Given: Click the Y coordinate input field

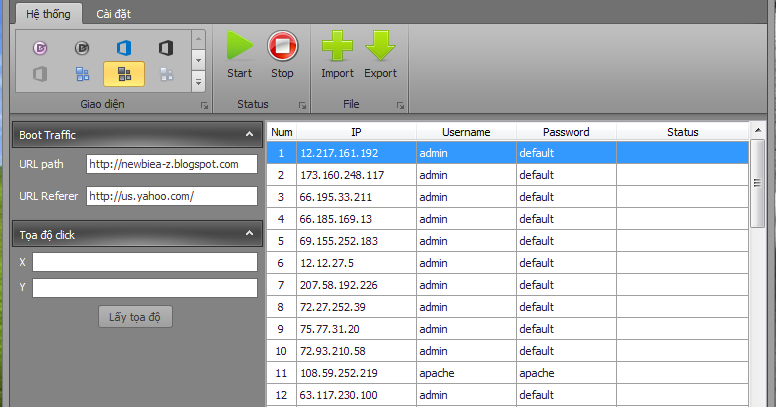Looking at the screenshot, I should 145,287.
